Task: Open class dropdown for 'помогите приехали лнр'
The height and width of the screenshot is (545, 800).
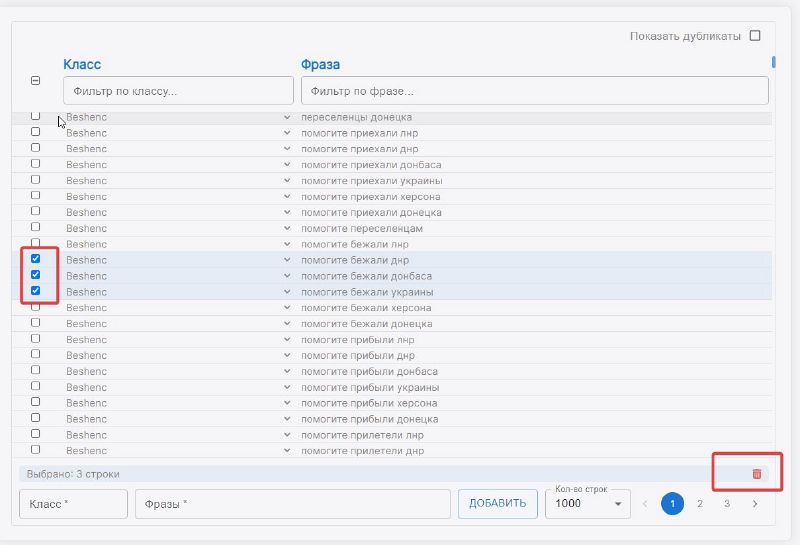Action: pos(286,133)
